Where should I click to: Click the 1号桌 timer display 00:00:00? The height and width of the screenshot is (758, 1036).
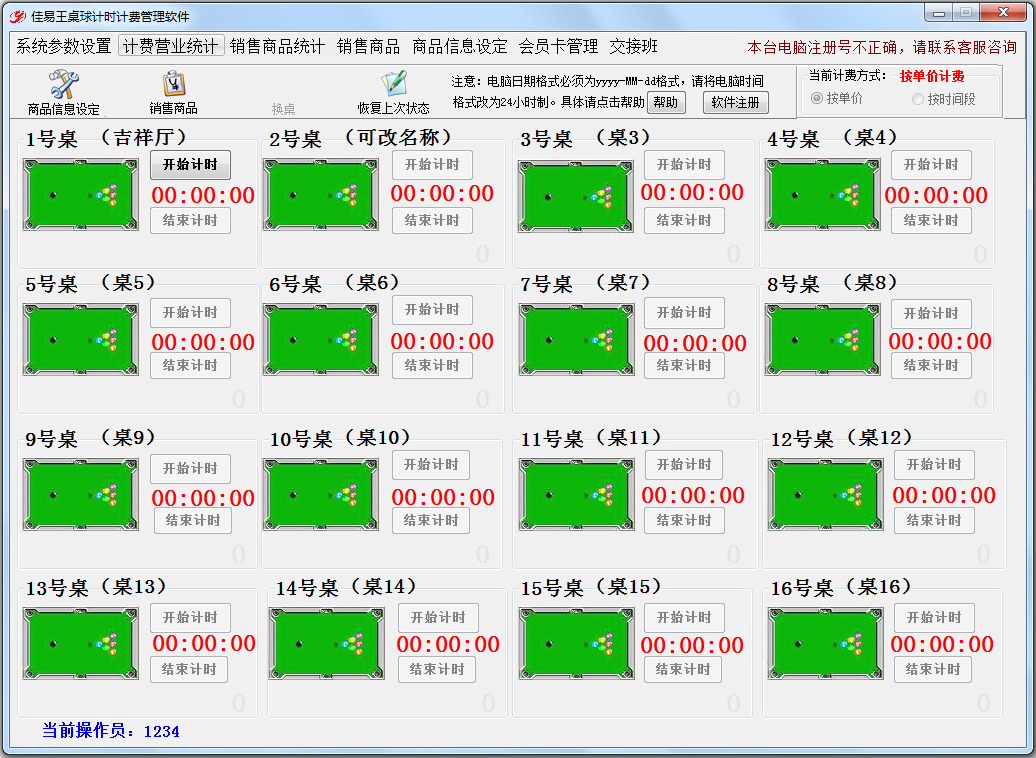(x=203, y=195)
